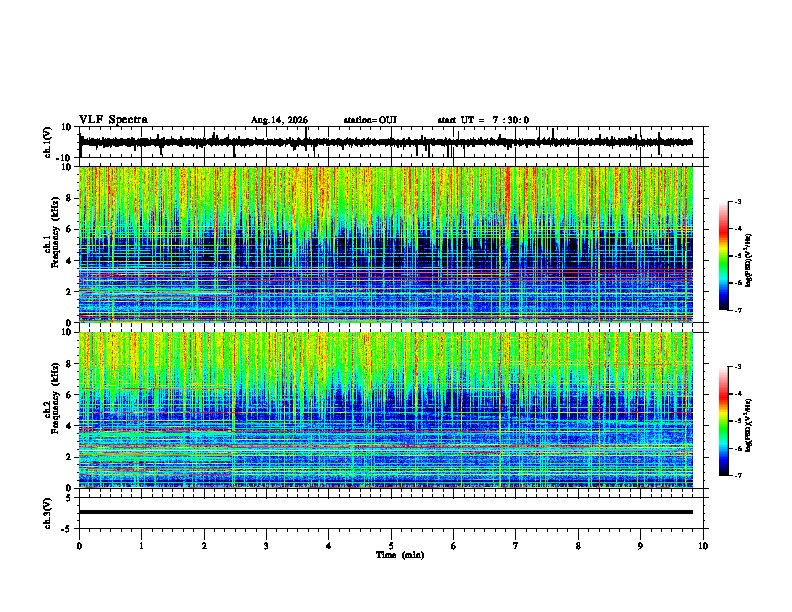Screen dimensions: 792x612
Task: Click time axis tick label "2"
Action: [x=204, y=546]
